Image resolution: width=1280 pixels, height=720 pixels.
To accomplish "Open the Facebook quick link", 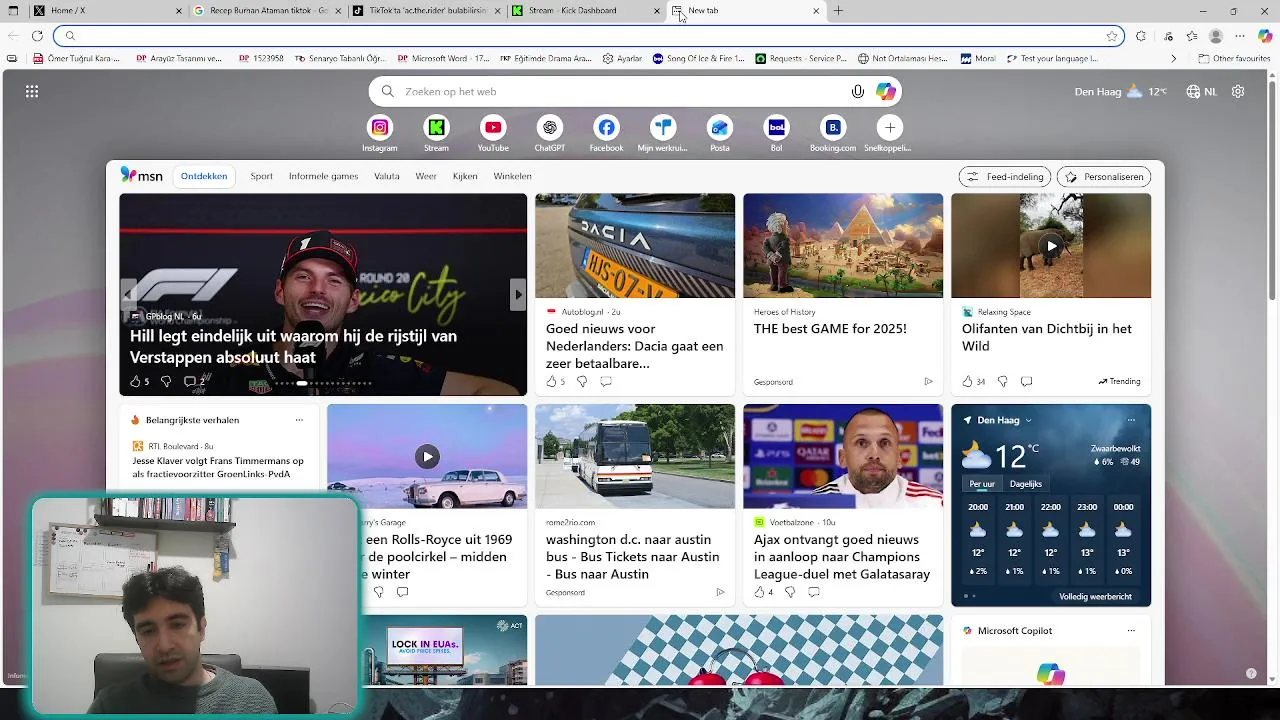I will tap(606, 128).
